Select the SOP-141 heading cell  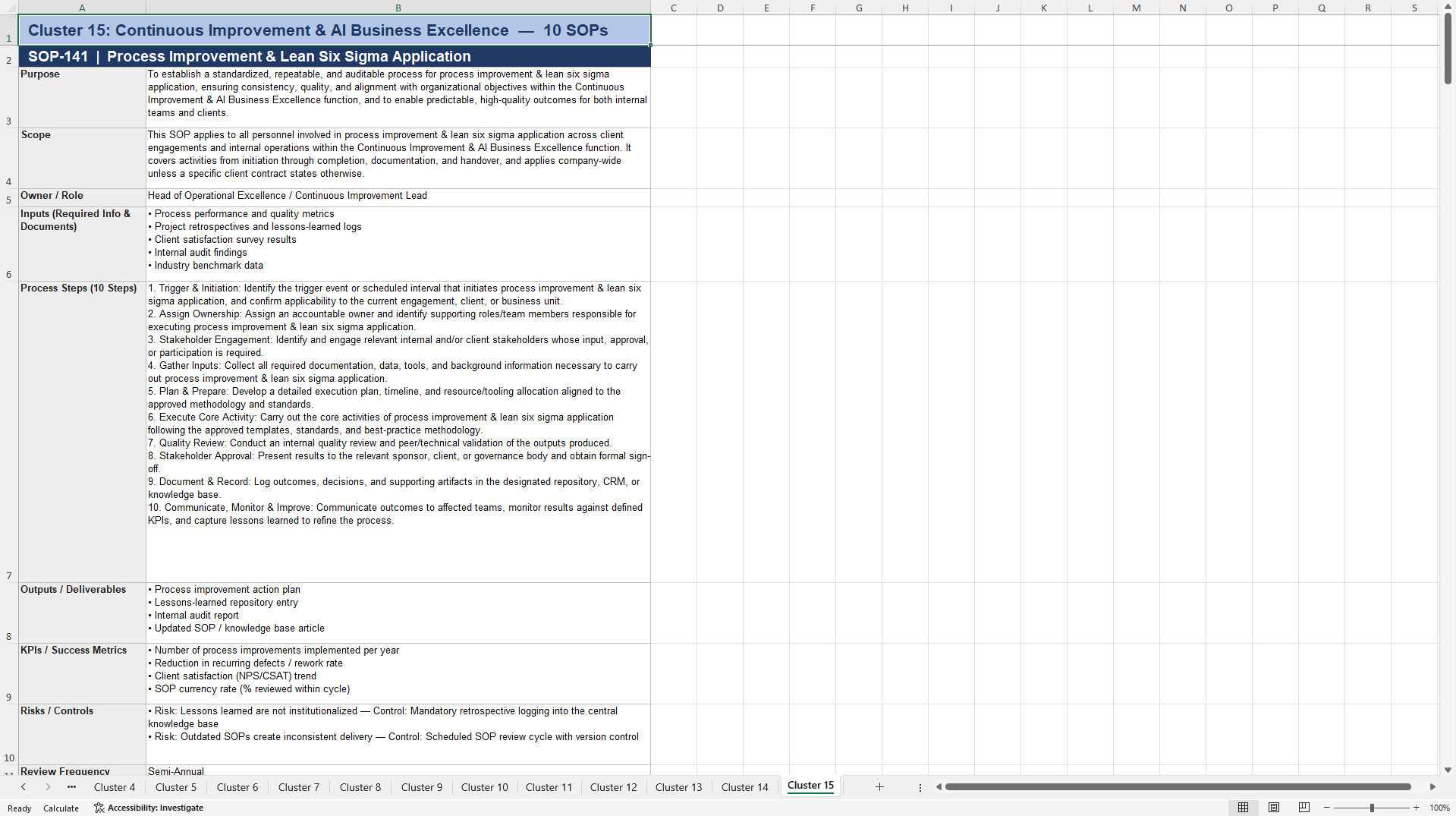point(335,56)
